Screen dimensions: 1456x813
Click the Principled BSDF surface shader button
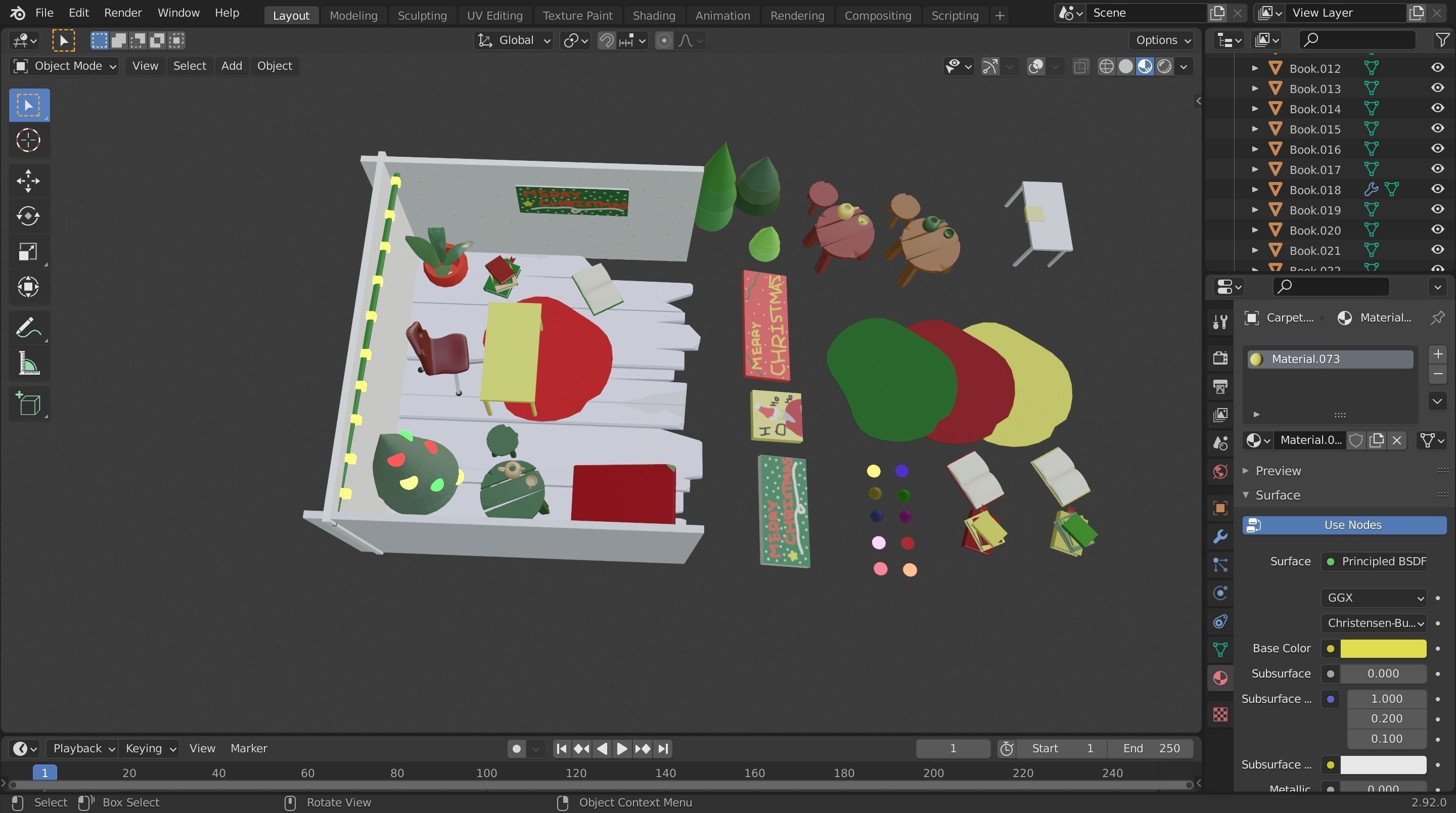(x=1374, y=561)
